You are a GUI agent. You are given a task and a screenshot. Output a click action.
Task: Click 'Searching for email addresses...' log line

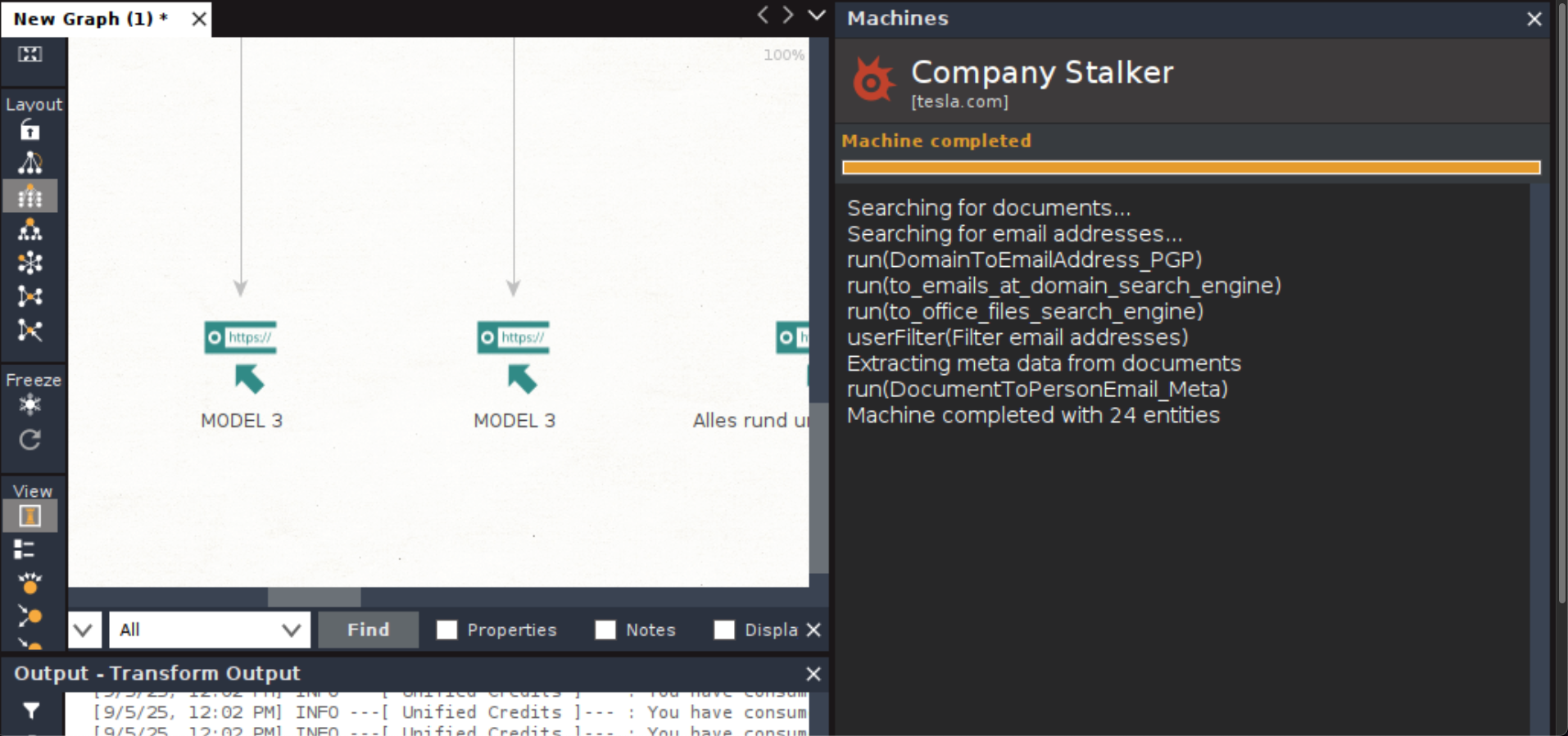coord(1015,234)
